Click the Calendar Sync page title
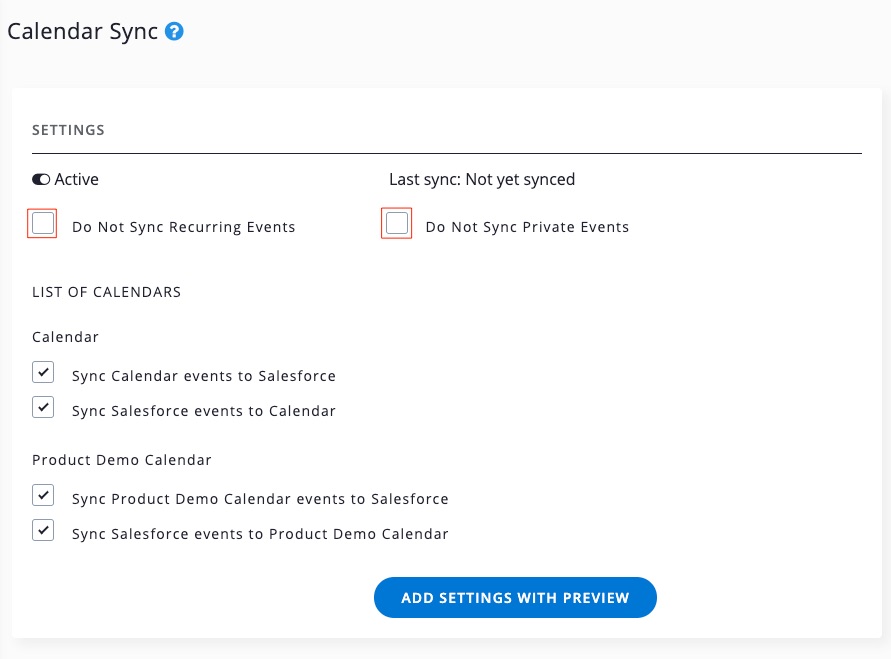The height and width of the screenshot is (659, 891). 83,32
